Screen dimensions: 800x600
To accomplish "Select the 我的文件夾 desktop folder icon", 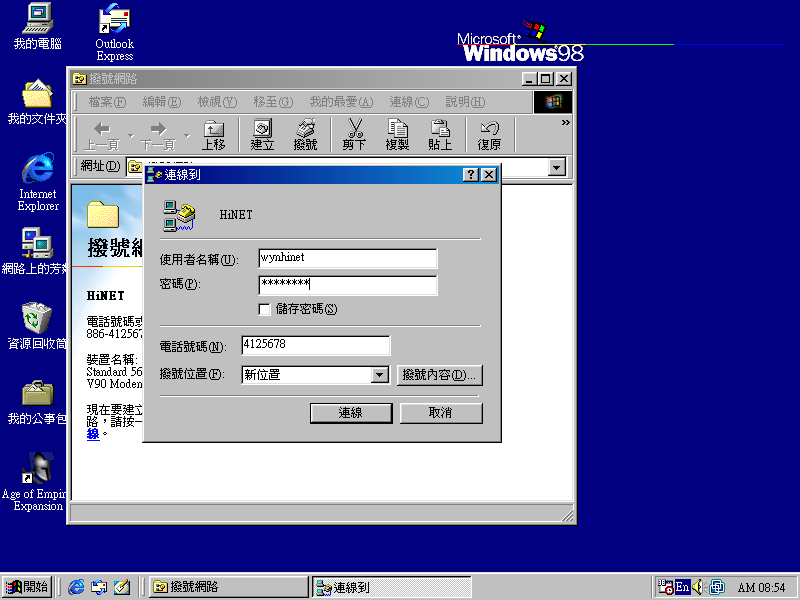I will pyautogui.click(x=37, y=102).
